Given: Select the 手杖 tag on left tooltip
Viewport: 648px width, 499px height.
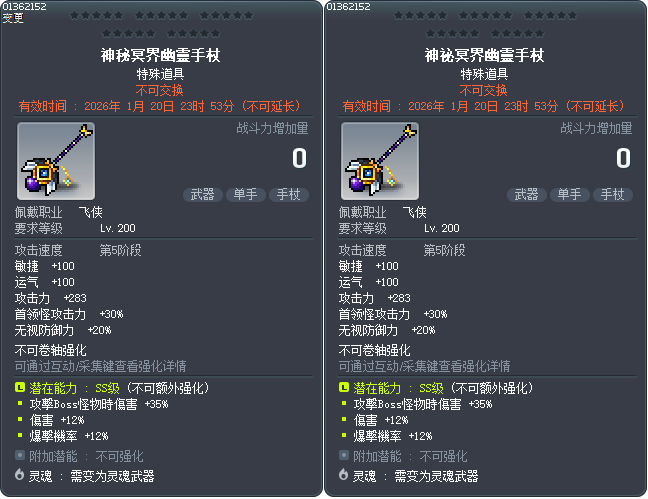Looking at the screenshot, I should [289, 195].
